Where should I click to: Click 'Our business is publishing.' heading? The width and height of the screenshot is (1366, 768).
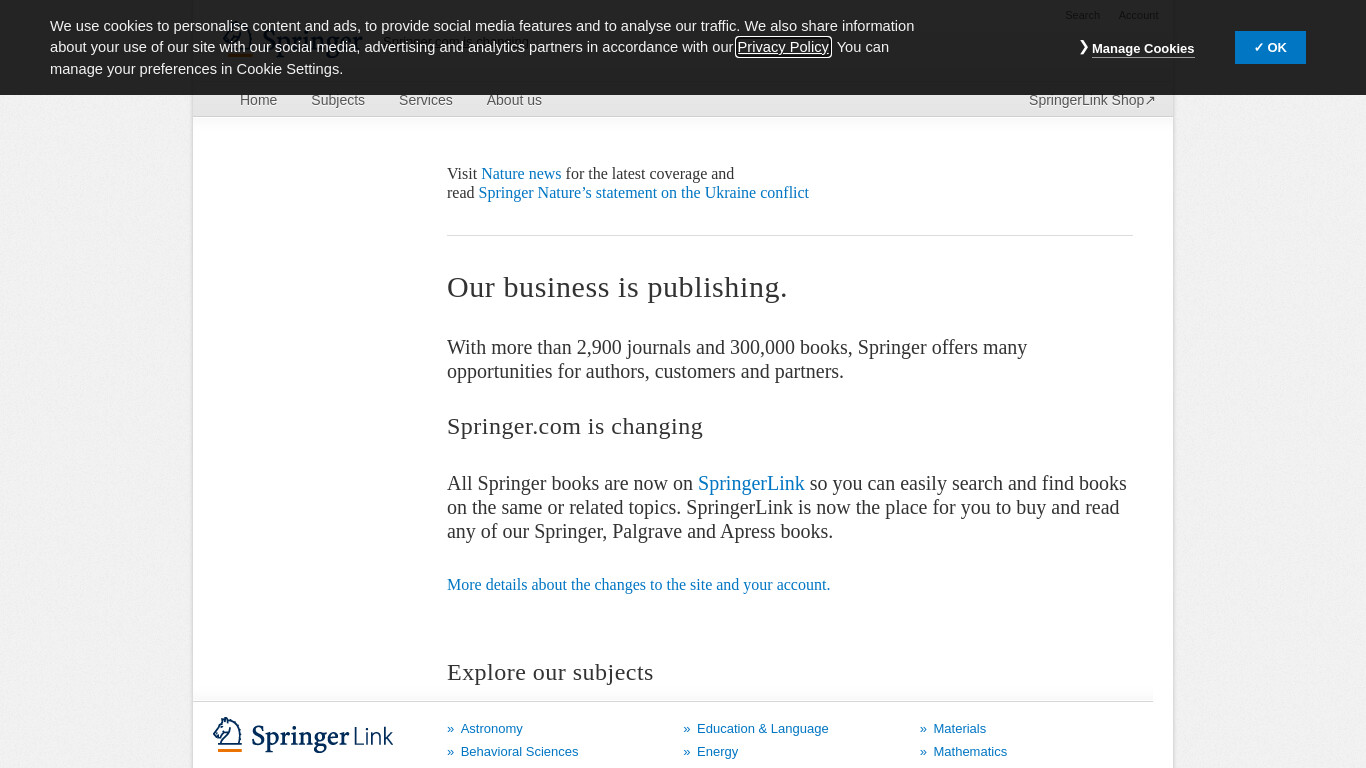tap(617, 288)
